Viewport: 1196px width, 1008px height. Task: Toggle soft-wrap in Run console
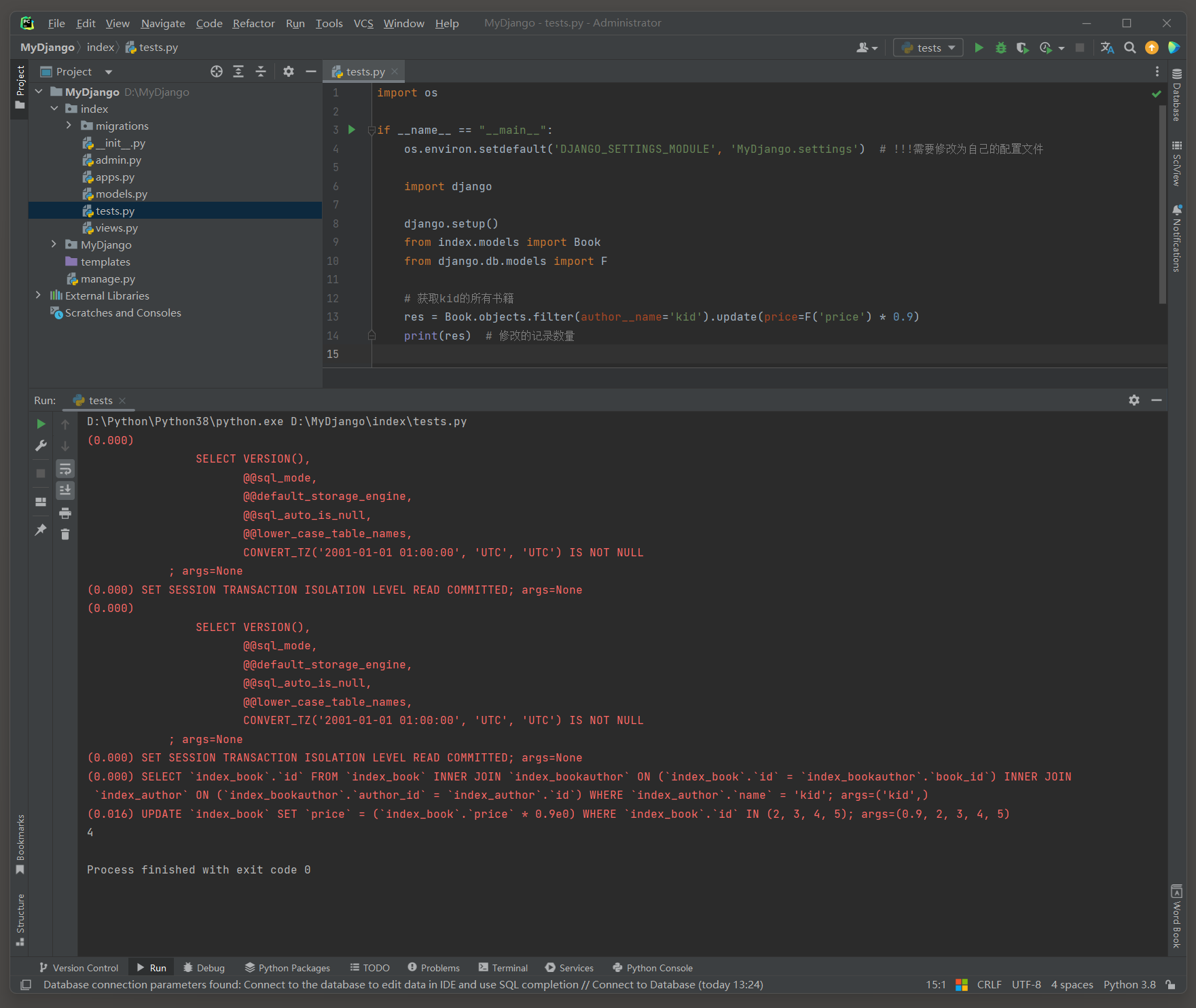click(65, 469)
